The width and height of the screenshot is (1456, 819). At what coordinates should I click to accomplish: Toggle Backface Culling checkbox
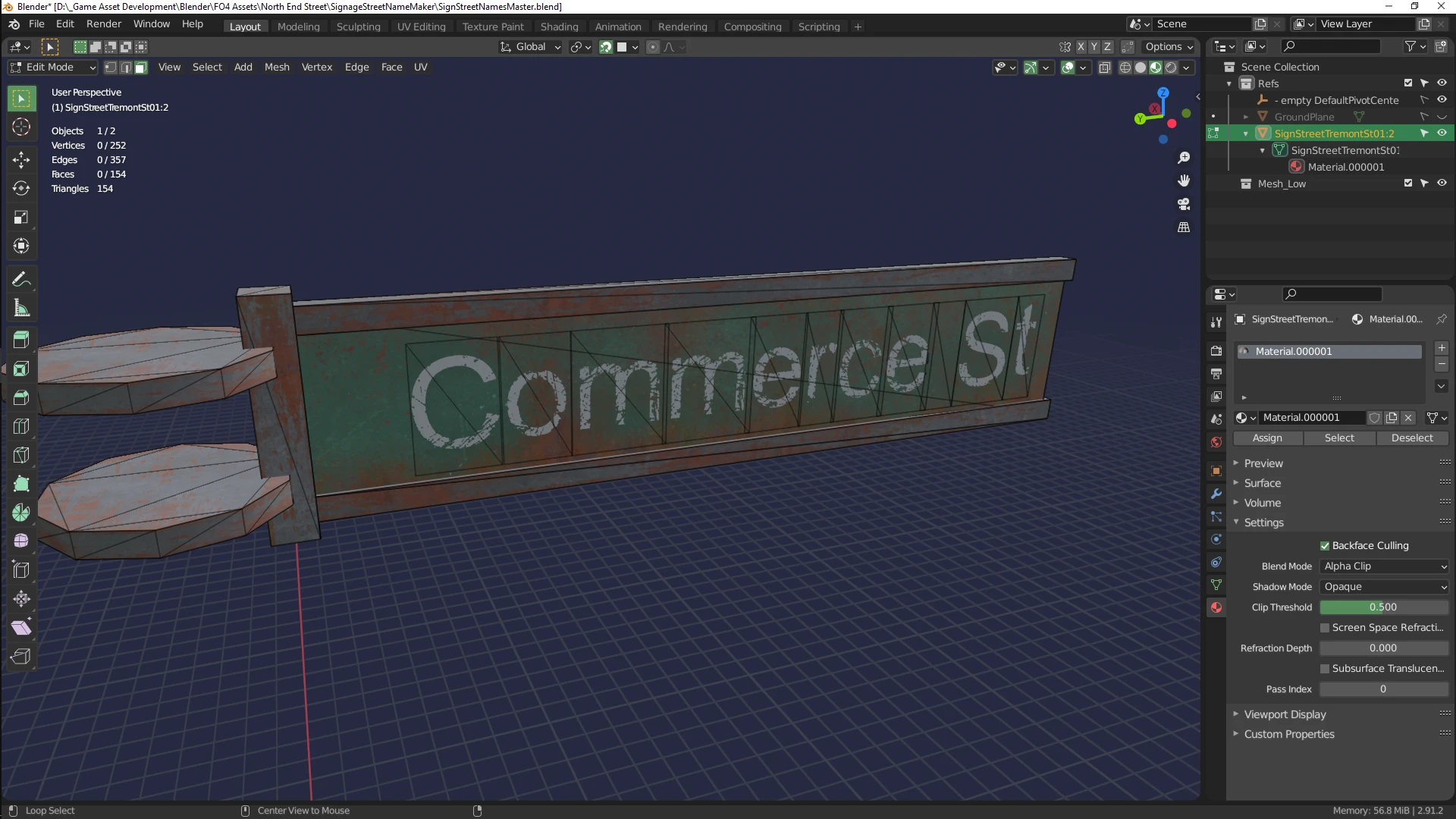1325,546
